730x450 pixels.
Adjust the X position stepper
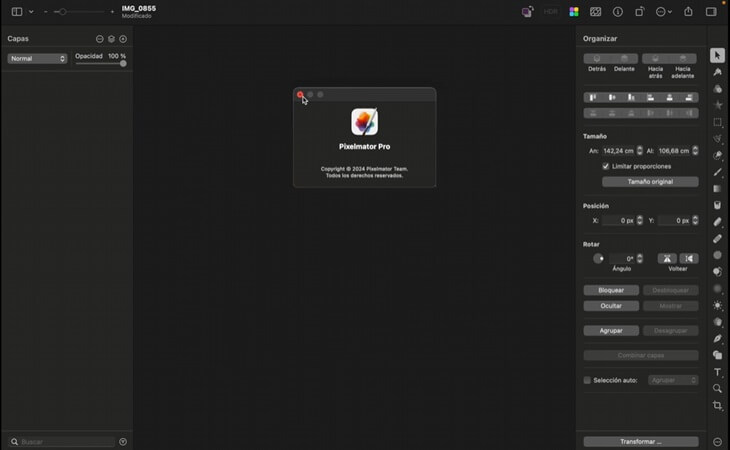640,220
